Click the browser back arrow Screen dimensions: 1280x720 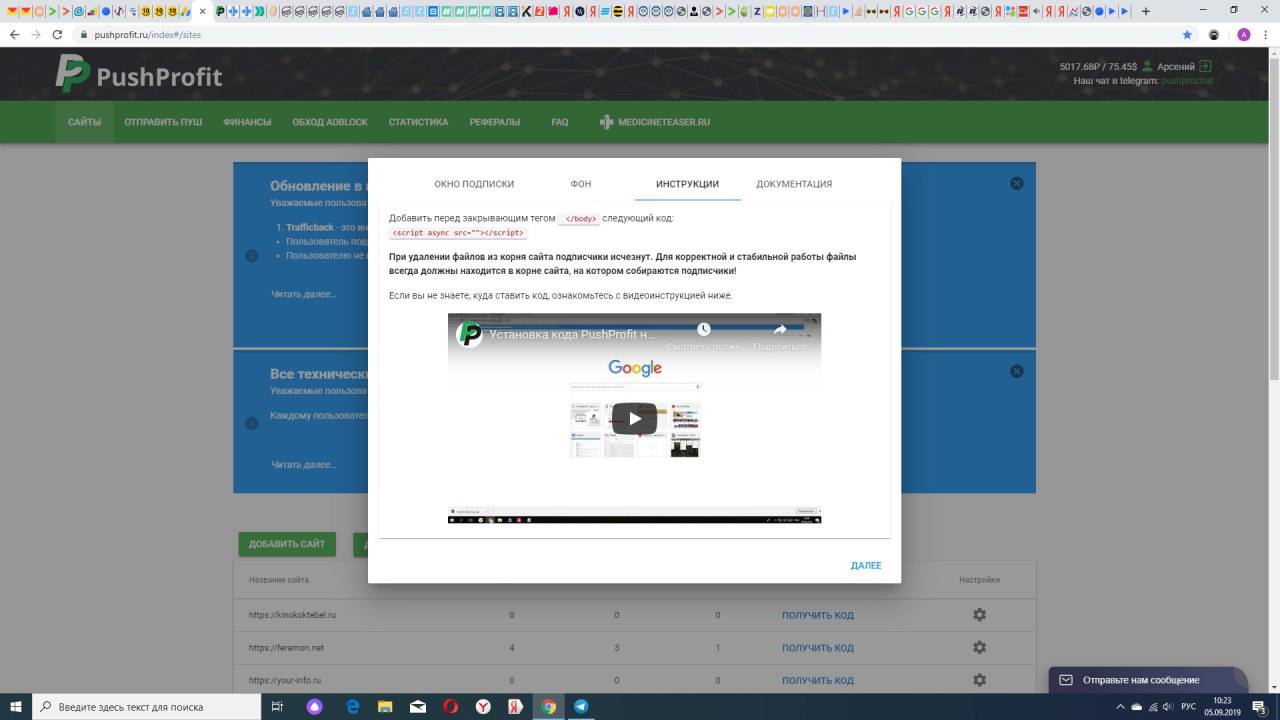pyautogui.click(x=13, y=34)
